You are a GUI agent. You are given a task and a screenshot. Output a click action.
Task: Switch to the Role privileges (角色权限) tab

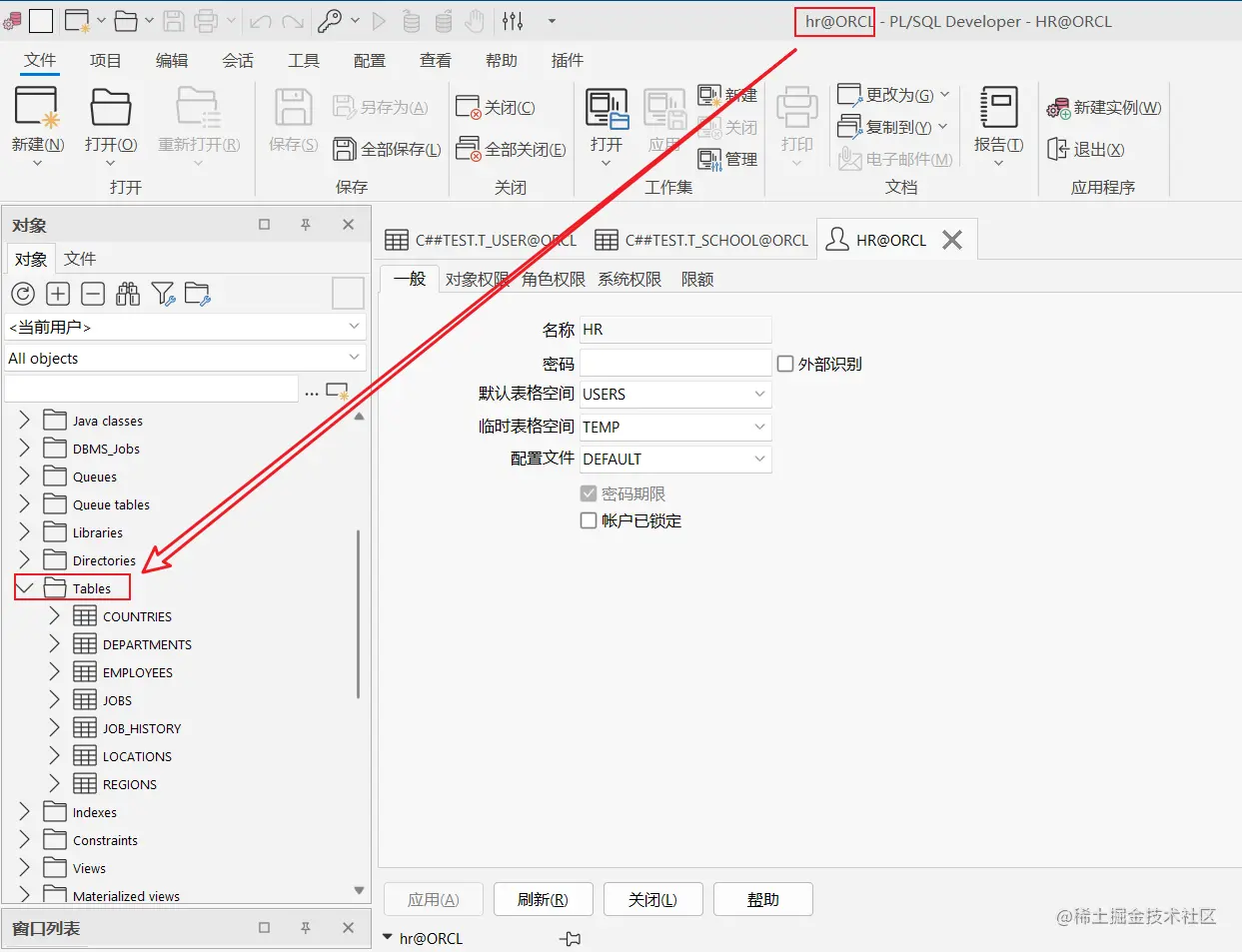(554, 279)
